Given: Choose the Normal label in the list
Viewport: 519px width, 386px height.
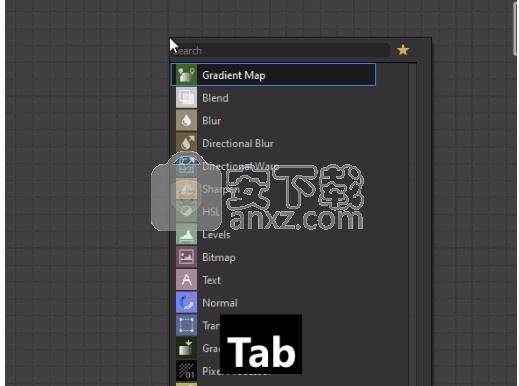Looking at the screenshot, I should 220,303.
